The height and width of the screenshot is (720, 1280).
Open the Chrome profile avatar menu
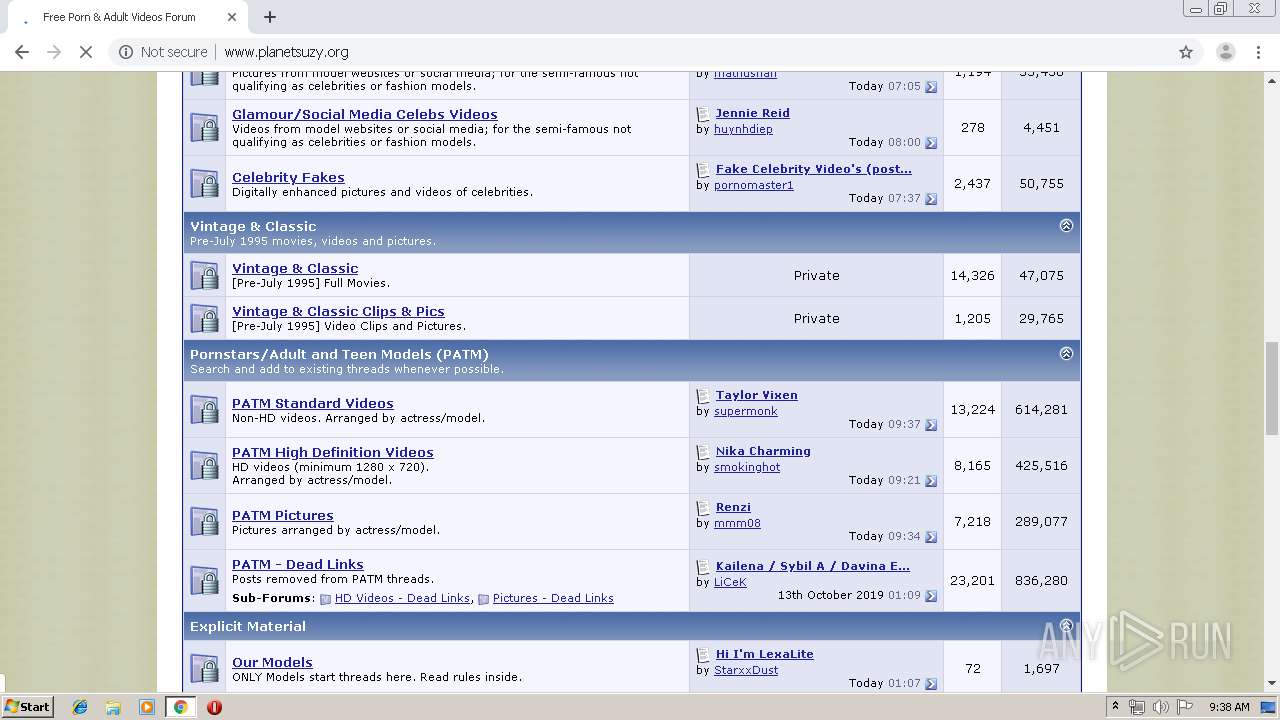pos(1225,52)
